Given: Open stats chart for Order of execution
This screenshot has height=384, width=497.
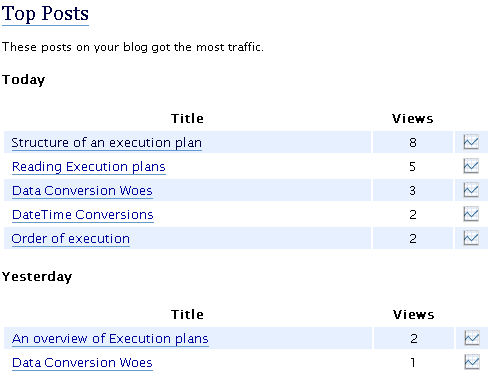Looking at the screenshot, I should pos(471,238).
